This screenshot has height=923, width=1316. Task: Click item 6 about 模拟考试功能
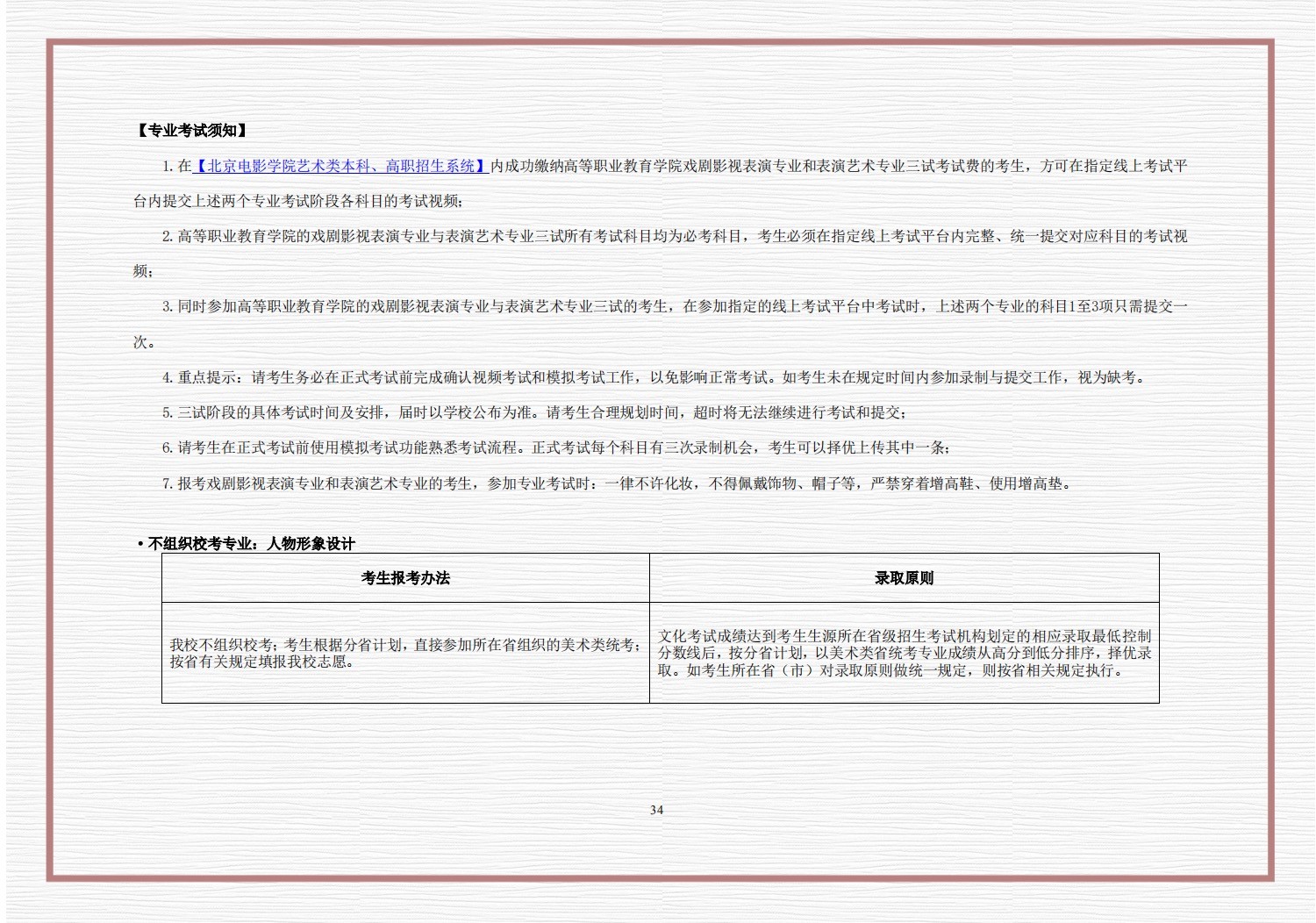(556, 447)
